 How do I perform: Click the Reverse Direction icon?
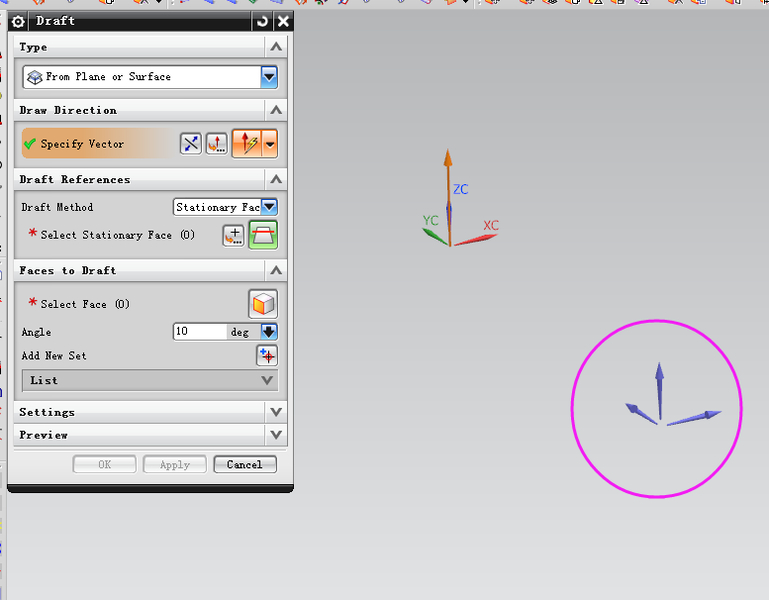pos(191,144)
